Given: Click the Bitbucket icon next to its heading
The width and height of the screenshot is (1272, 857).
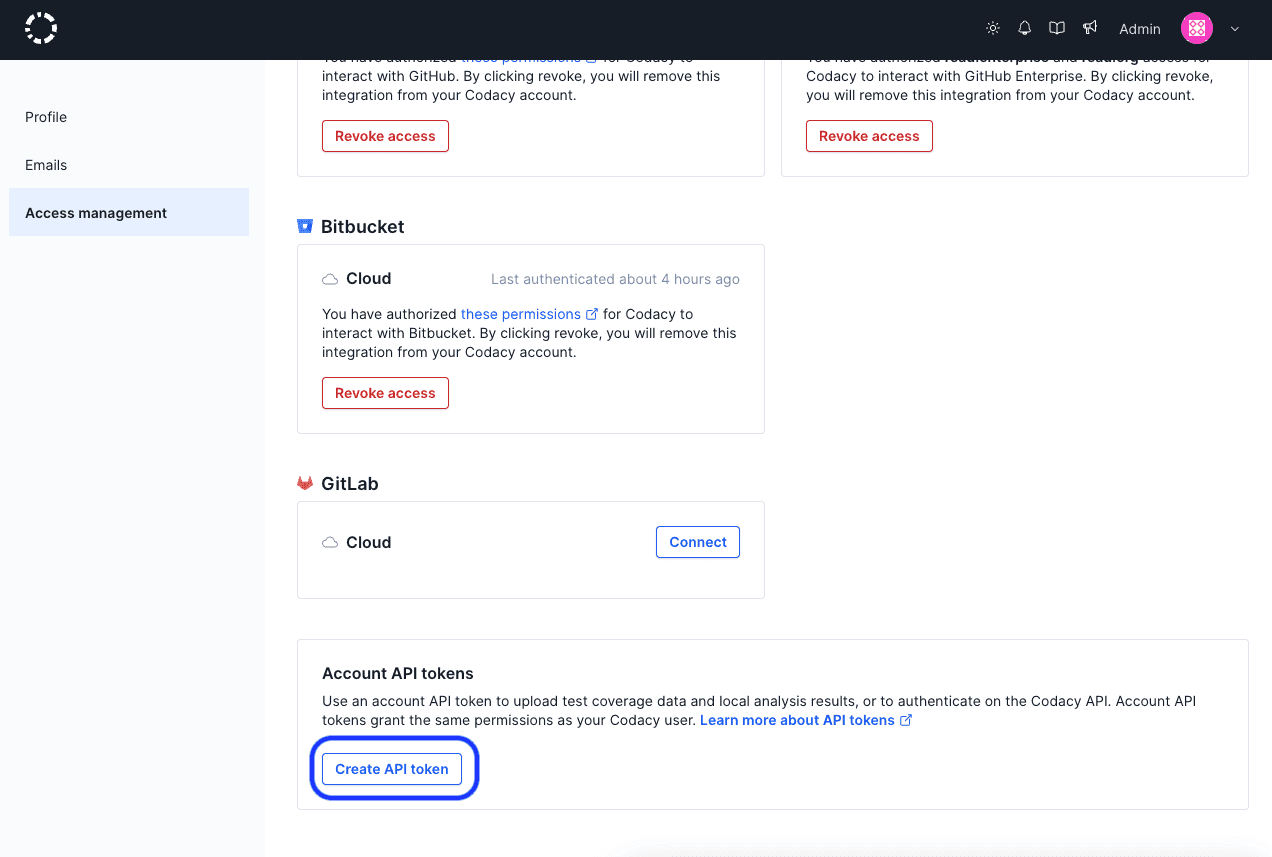Looking at the screenshot, I should point(305,226).
